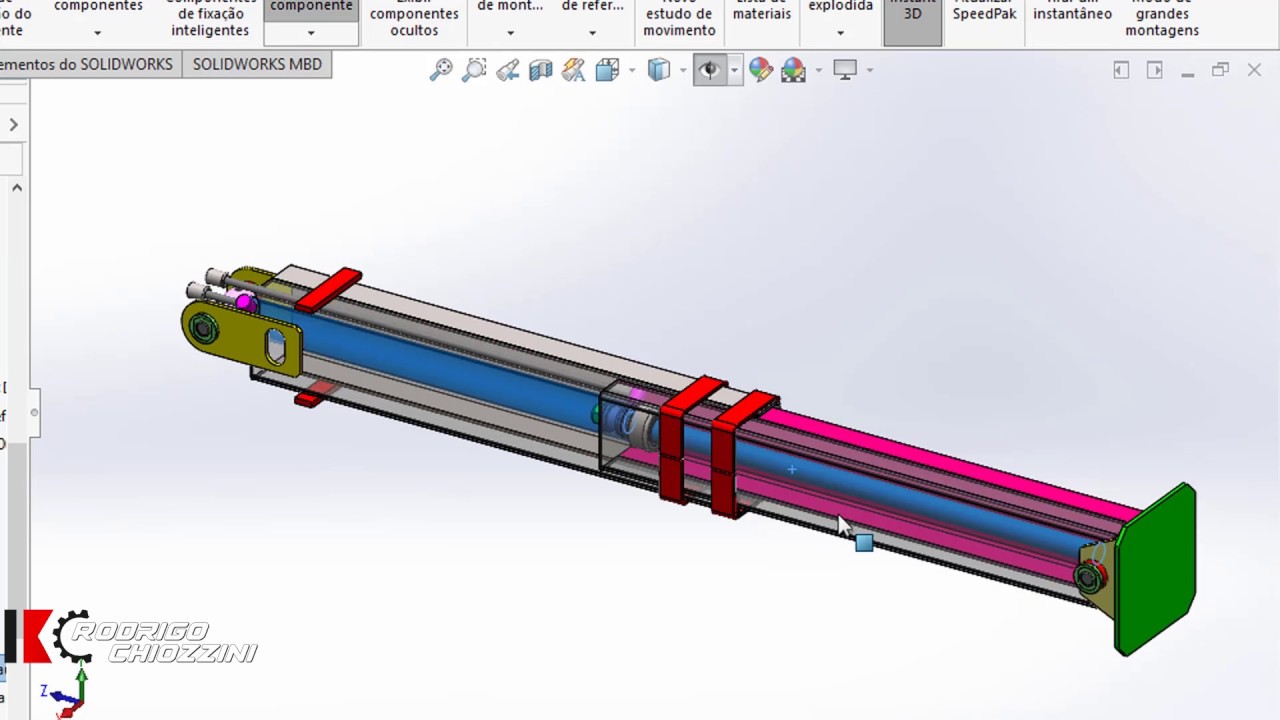Open the Apply Scene dropdown arrow
This screenshot has width=1280, height=720.
coord(818,70)
